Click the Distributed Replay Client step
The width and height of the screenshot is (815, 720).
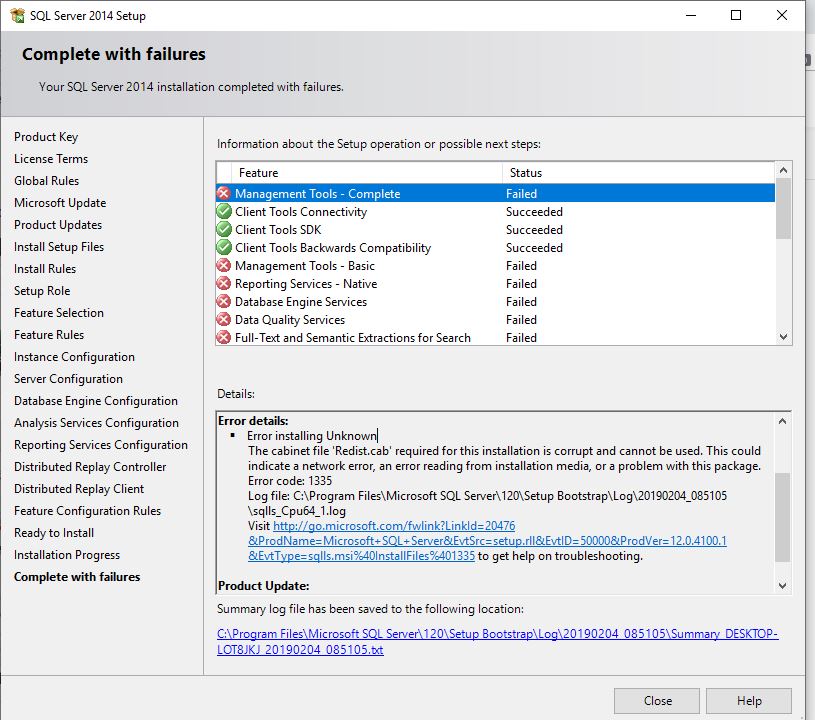pos(79,489)
